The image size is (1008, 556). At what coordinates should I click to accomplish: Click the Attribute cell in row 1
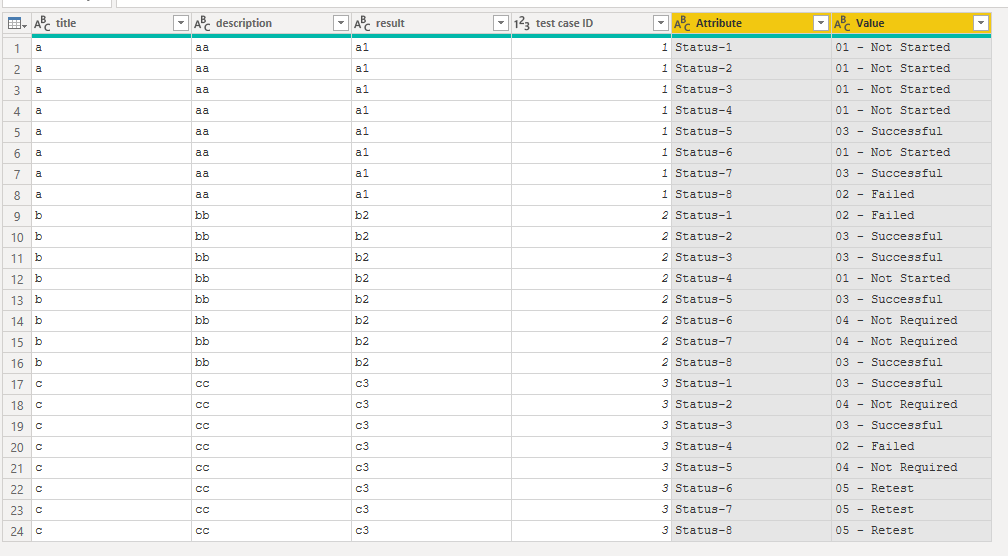(752, 48)
